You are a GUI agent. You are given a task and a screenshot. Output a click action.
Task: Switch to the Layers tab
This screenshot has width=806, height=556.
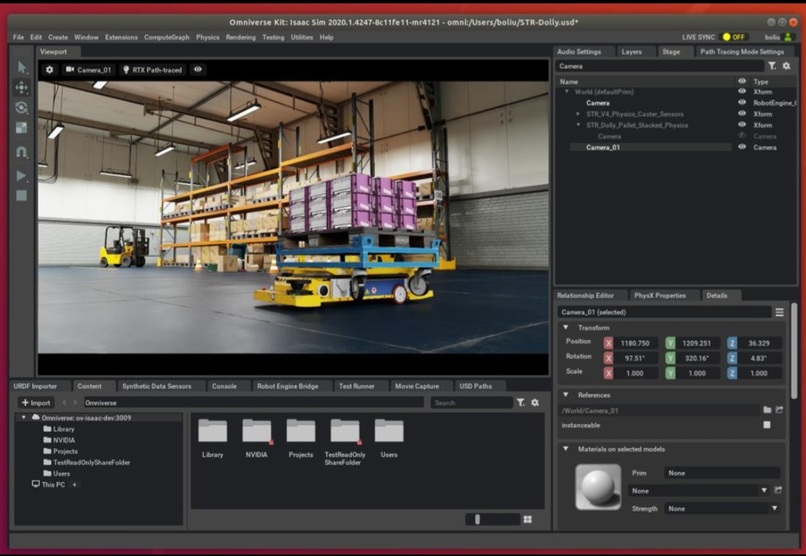pyautogui.click(x=631, y=52)
